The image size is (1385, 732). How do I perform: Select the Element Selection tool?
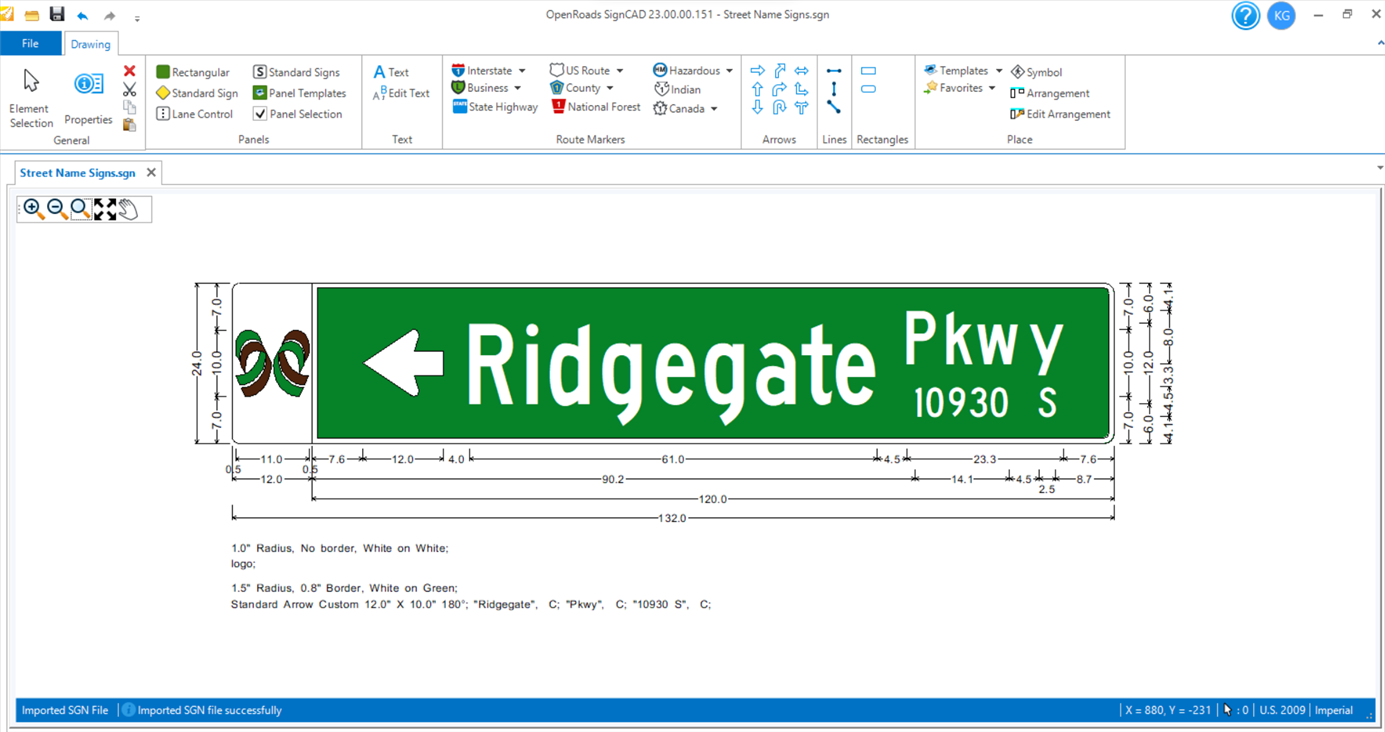click(31, 98)
